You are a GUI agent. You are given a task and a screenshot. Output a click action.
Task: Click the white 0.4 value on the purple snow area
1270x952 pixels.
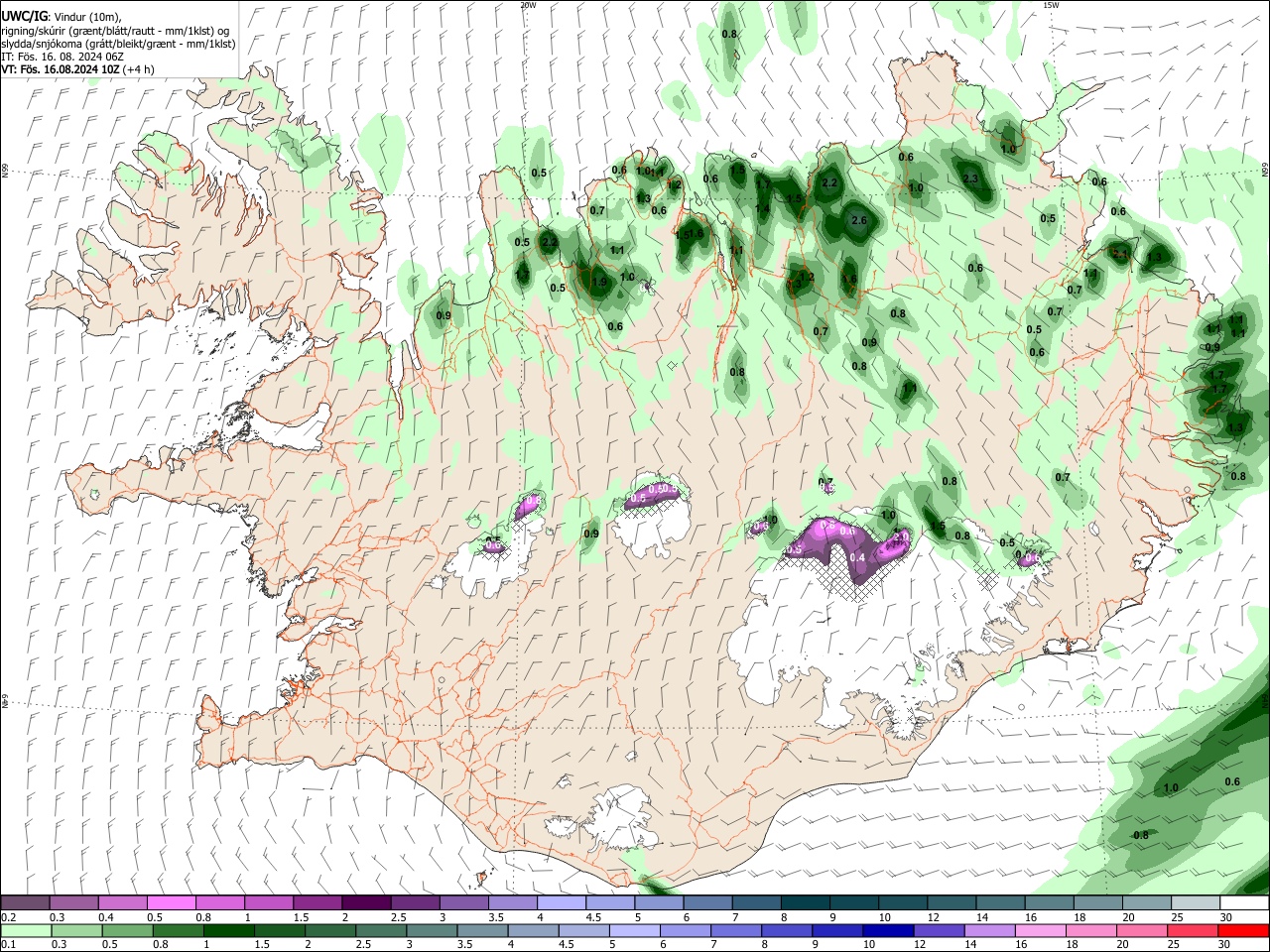click(x=858, y=557)
